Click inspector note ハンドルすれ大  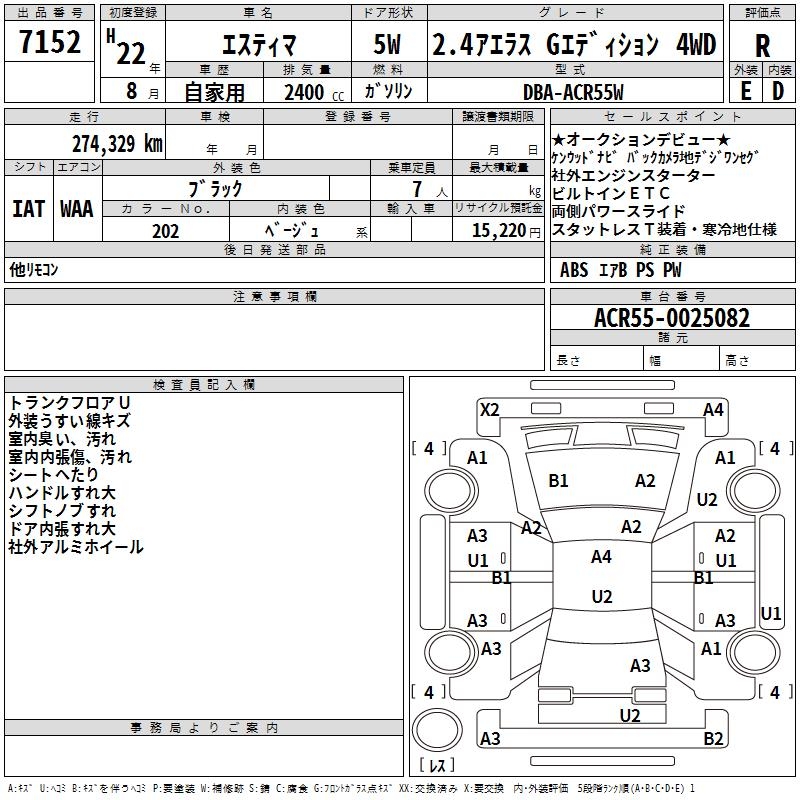[62, 493]
